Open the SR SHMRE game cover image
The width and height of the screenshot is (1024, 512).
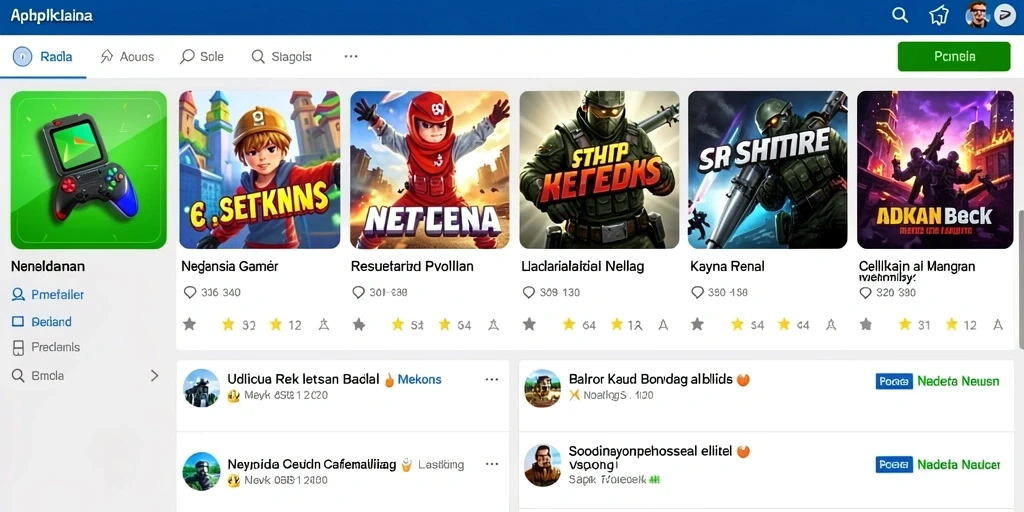[x=768, y=170]
